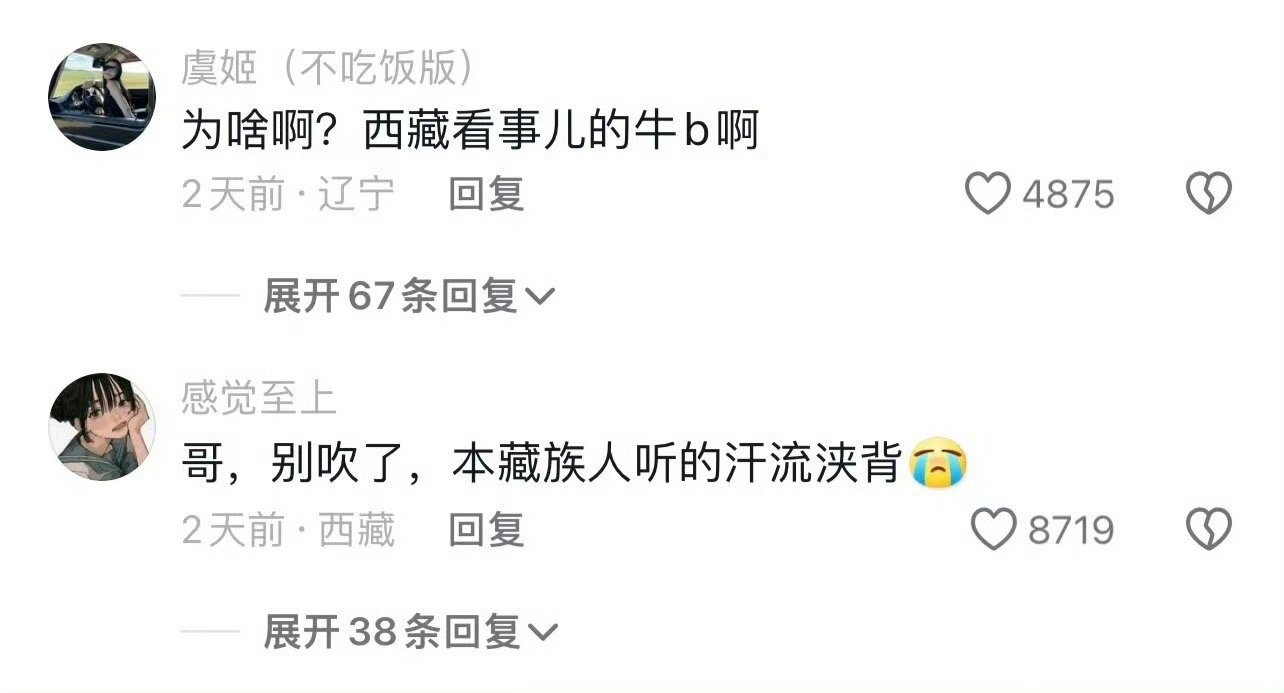Image resolution: width=1284 pixels, height=693 pixels.
Task: Open 虞姬's car selfie avatar
Action: pos(102,97)
